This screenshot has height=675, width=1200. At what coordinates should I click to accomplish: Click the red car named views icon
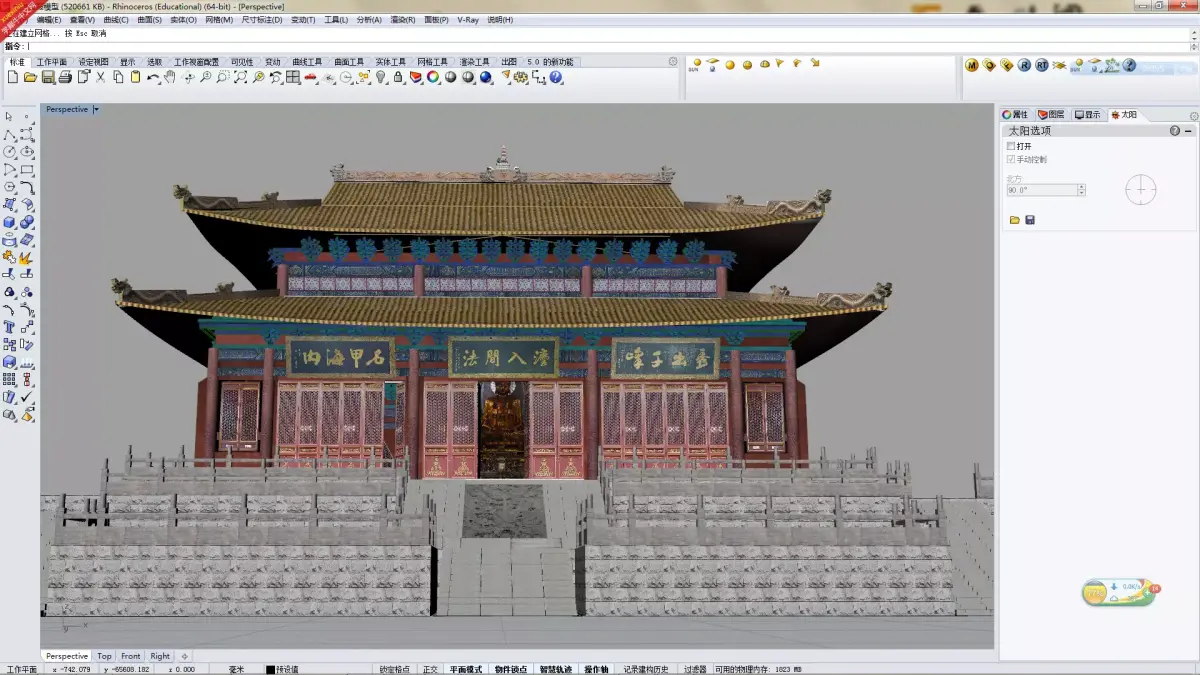[310, 77]
